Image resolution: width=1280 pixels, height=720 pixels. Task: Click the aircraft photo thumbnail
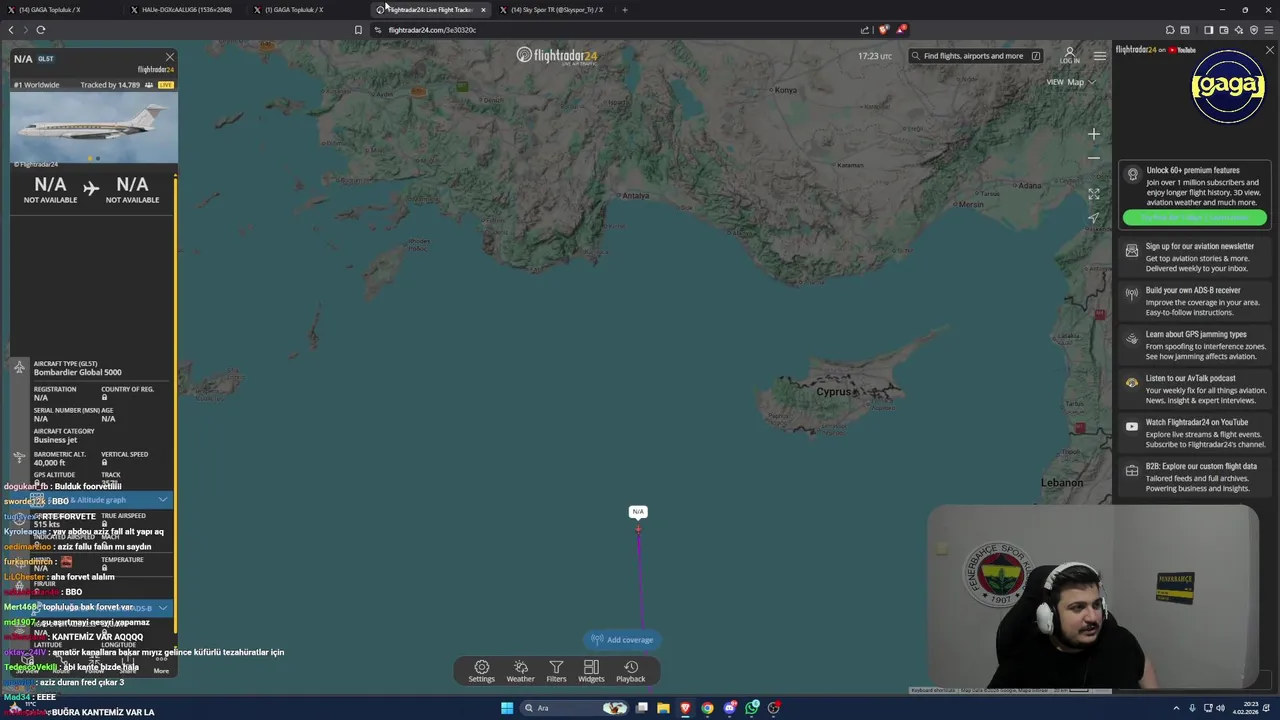click(x=94, y=128)
